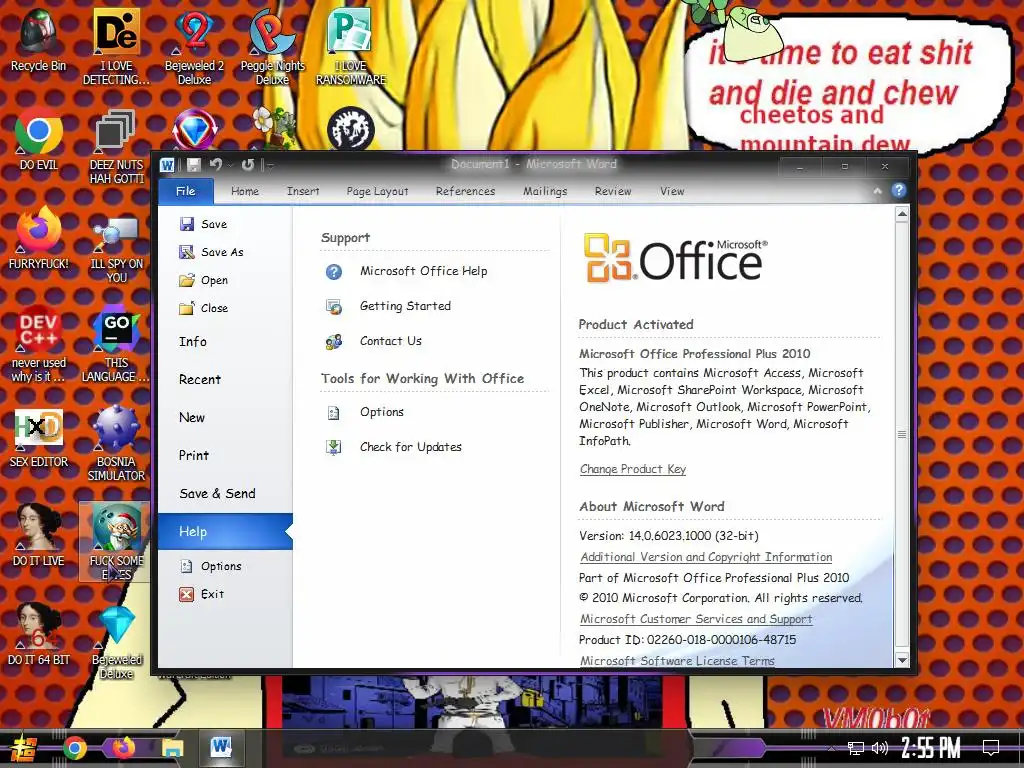Show hidden system tray icons
The width and height of the screenshot is (1024, 768).
(x=831, y=748)
